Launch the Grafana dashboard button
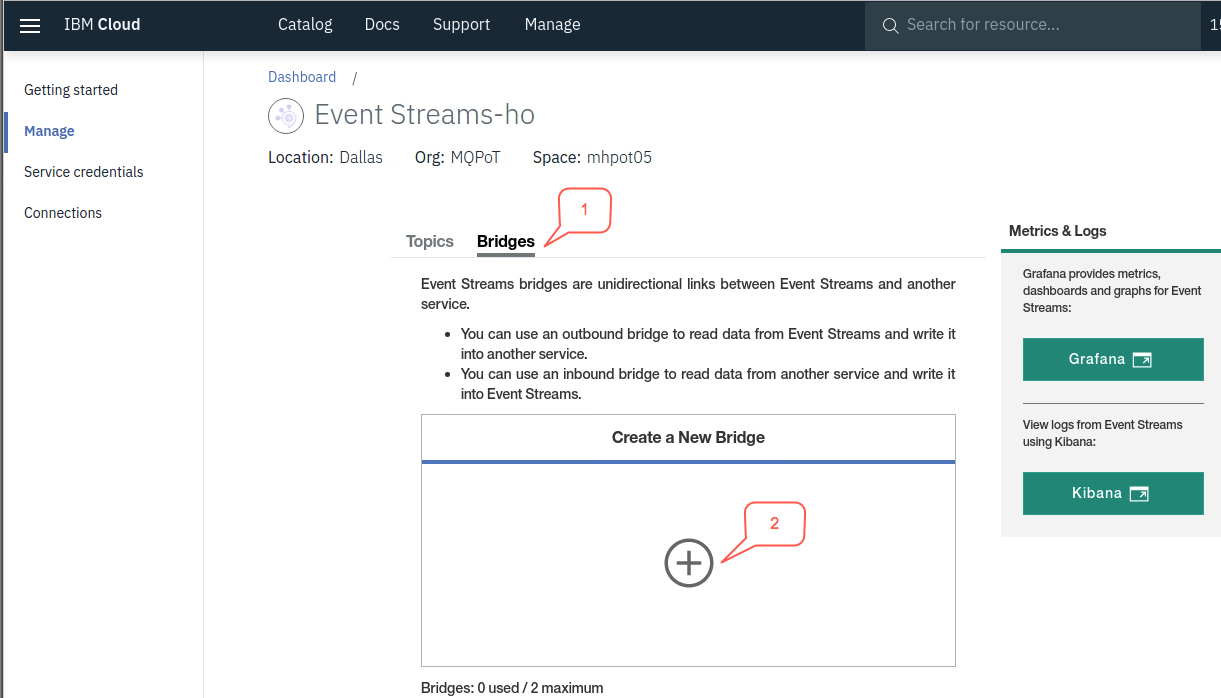Image resolution: width=1221 pixels, height=698 pixels. 1113,359
